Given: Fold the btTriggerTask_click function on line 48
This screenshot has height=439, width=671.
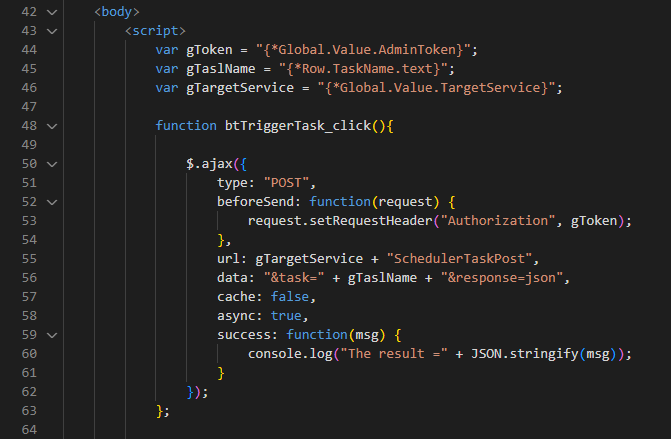Looking at the screenshot, I should (52, 126).
